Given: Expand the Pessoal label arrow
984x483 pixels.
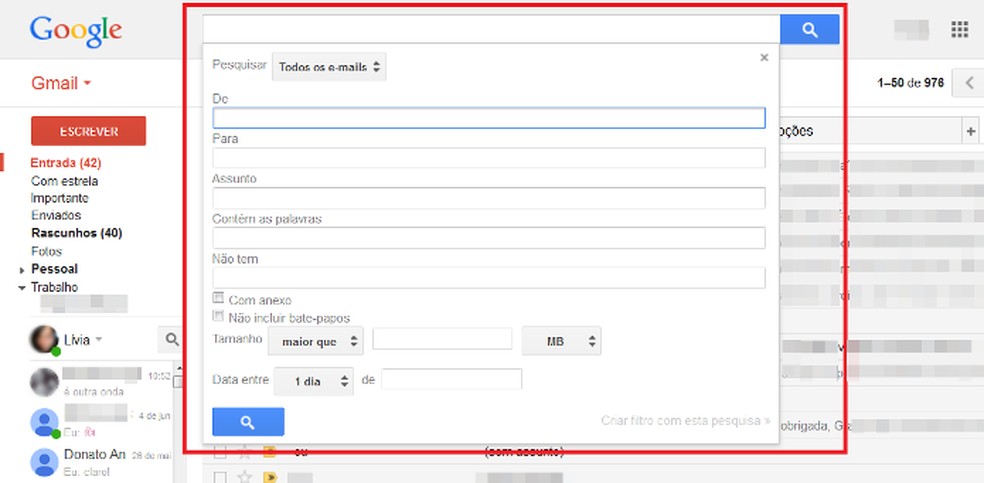Looking at the screenshot, I should click(22, 270).
